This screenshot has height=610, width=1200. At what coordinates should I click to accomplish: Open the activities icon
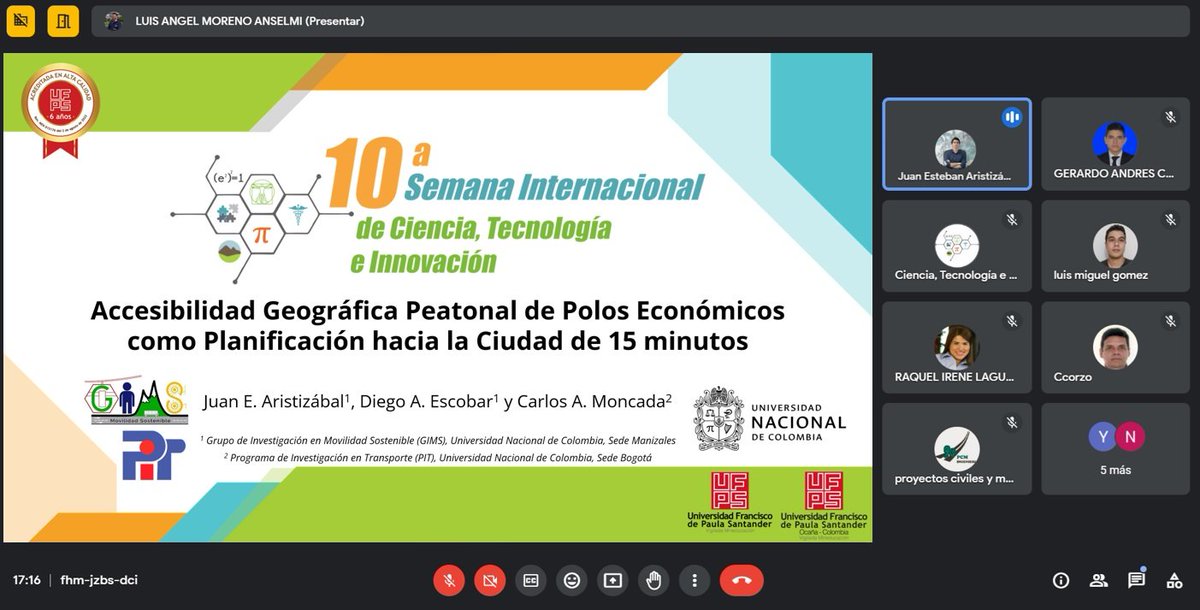pos(1173,580)
